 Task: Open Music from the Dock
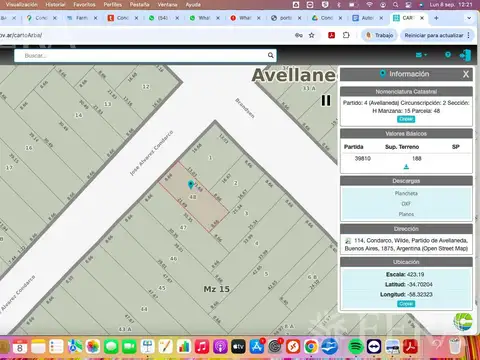pos(202,347)
